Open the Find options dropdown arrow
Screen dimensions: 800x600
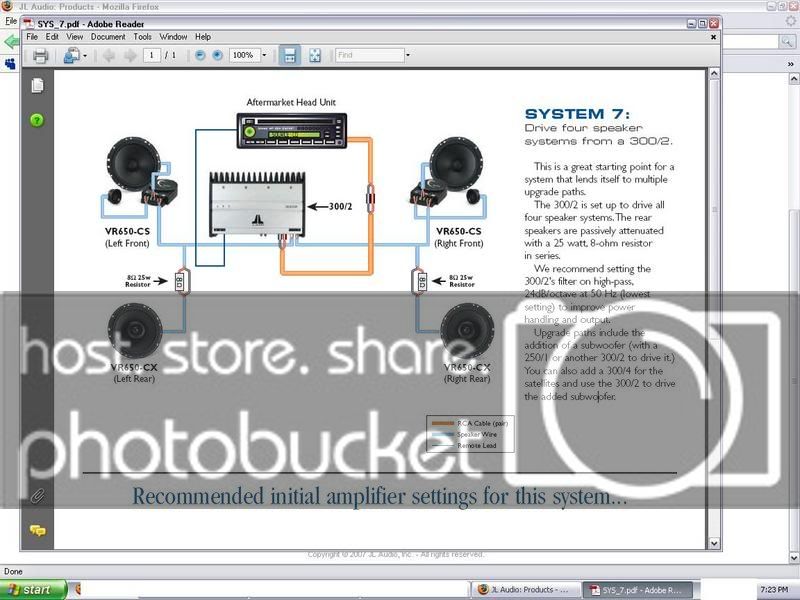click(x=408, y=55)
